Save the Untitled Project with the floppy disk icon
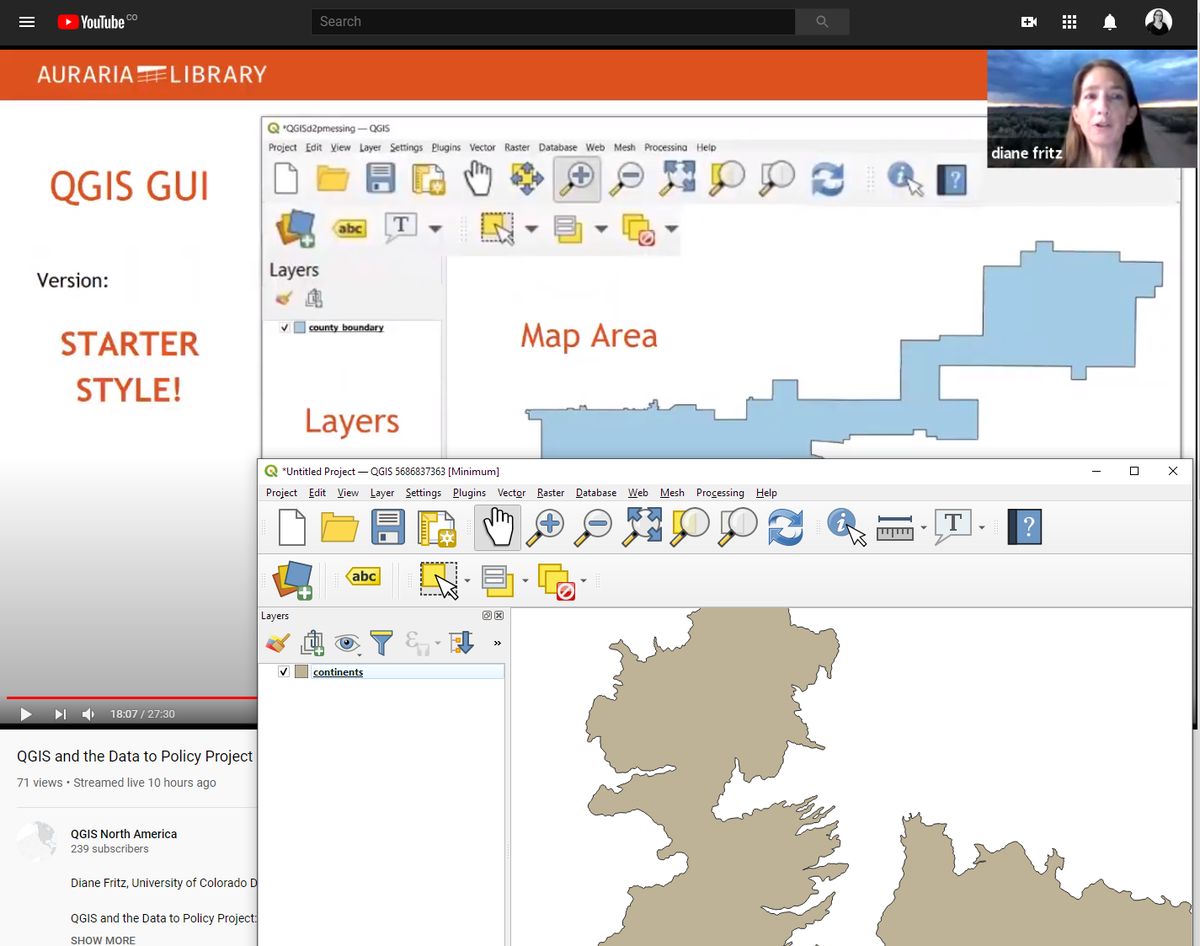The height and width of the screenshot is (946, 1200). (388, 527)
